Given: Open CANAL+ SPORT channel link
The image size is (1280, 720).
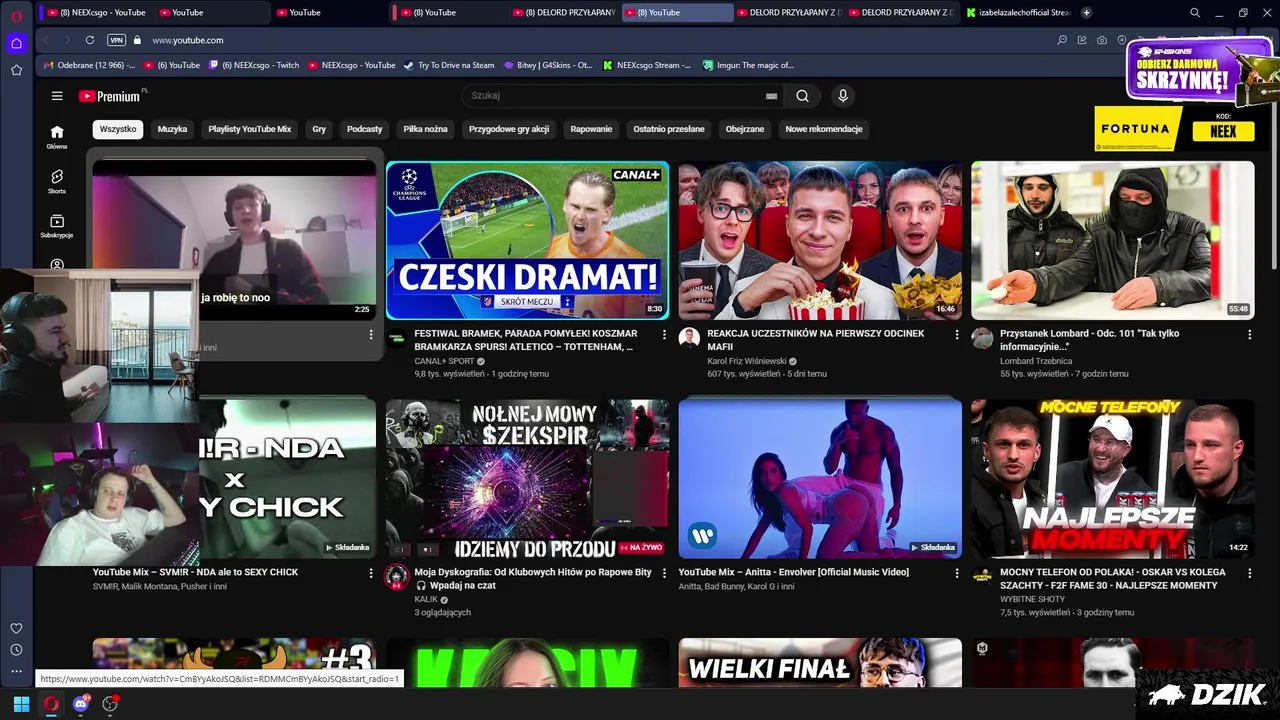Looking at the screenshot, I should pyautogui.click(x=445, y=361).
